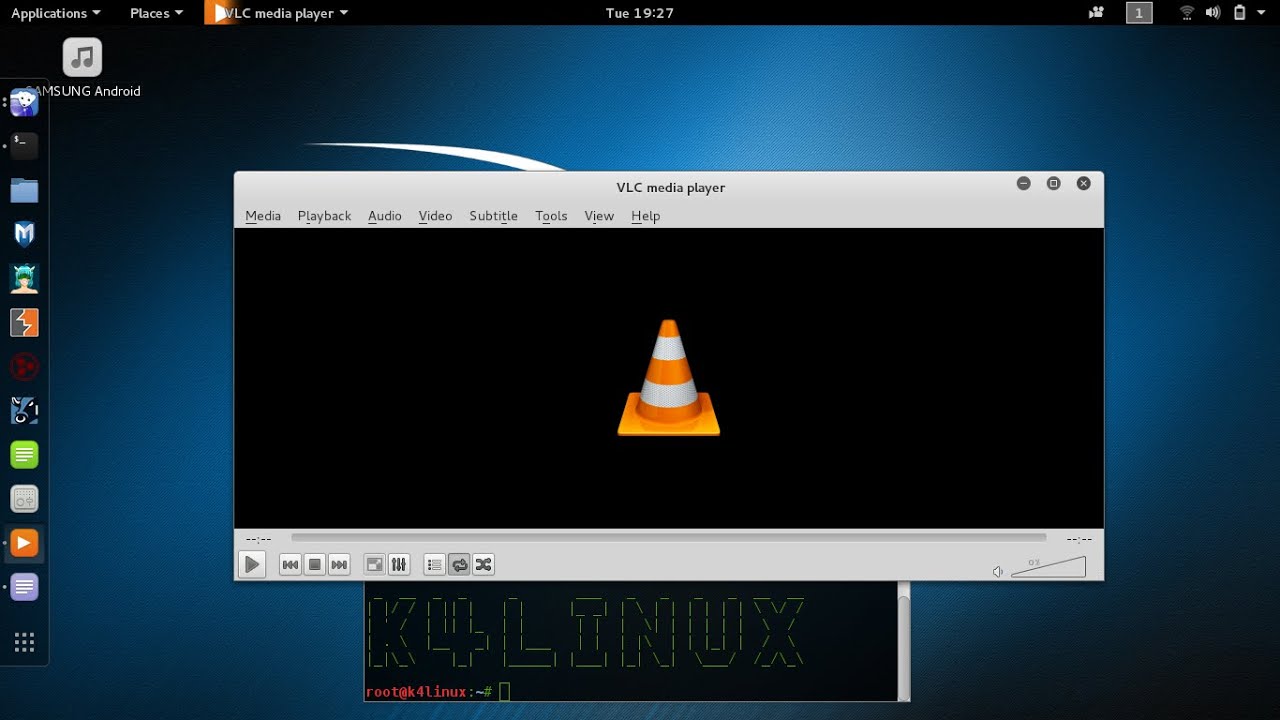Click the playback seek bar
1280x720 pixels.
coord(668,538)
